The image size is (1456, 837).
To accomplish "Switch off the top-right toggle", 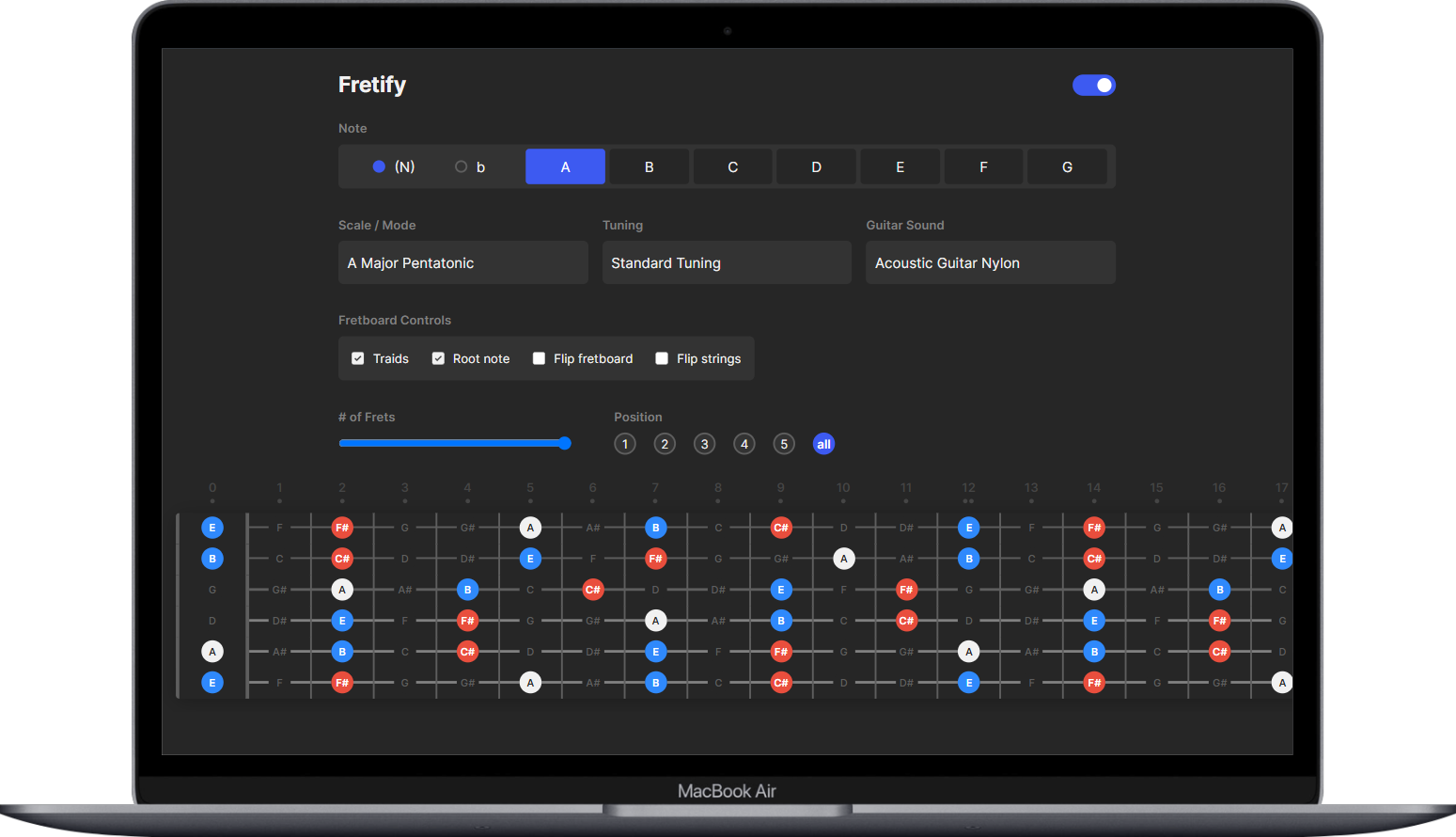I will (1094, 85).
